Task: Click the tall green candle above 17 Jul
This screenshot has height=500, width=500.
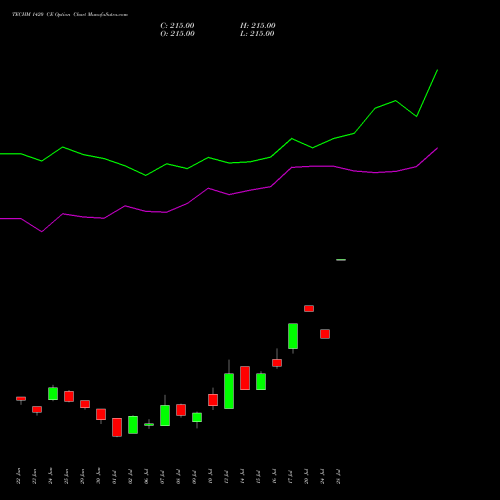Action: (x=293, y=336)
